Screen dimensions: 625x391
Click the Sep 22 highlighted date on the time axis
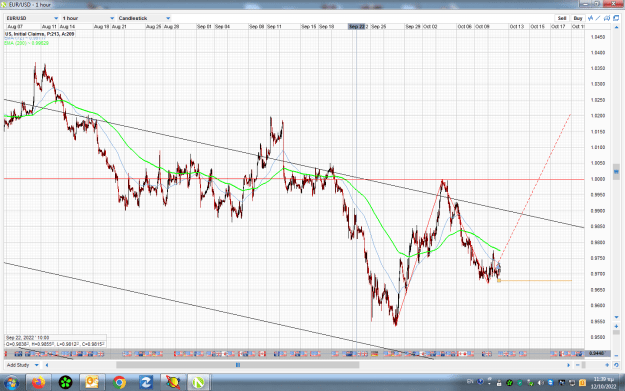click(x=357, y=26)
